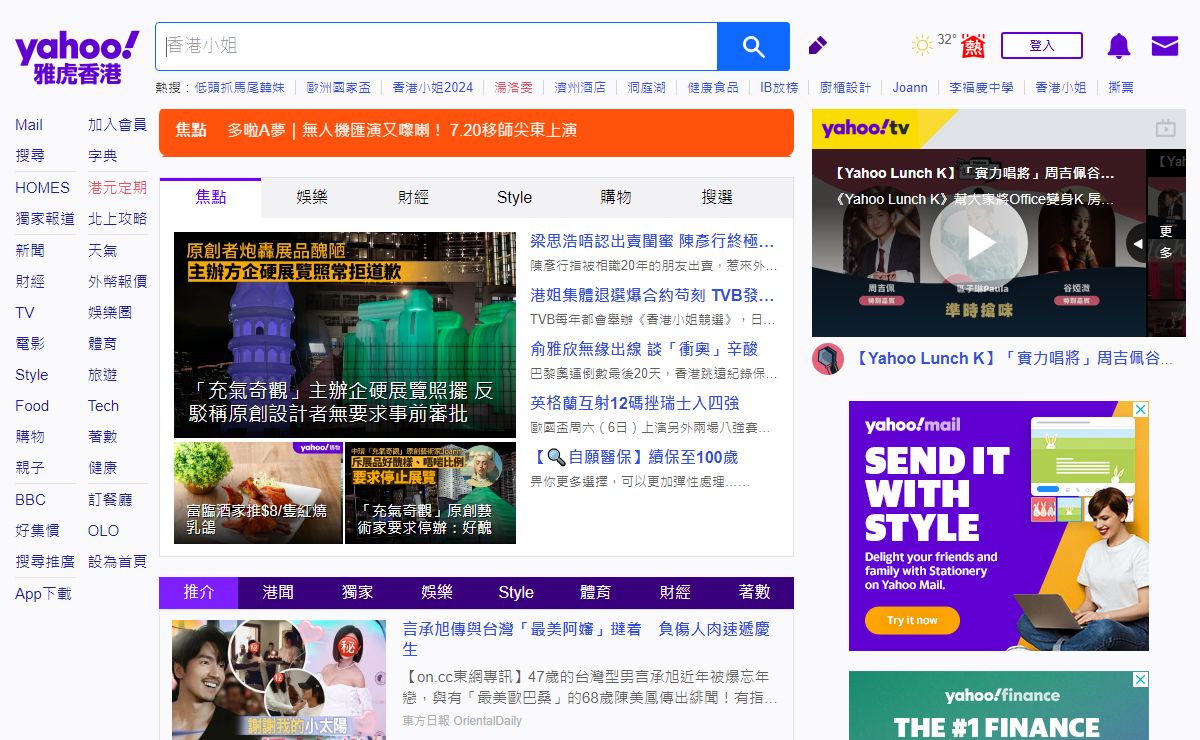The width and height of the screenshot is (1200, 740).
Task: Open HOMES in left sidebar
Action: (42, 187)
